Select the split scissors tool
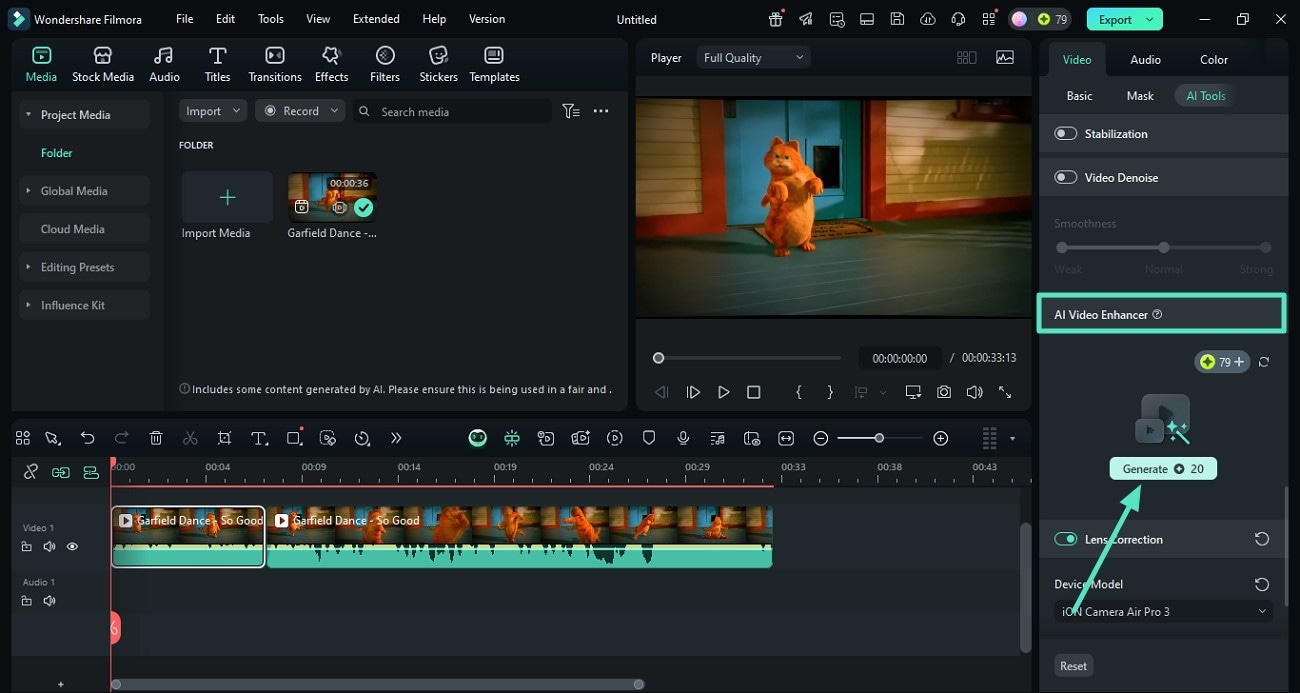Image resolution: width=1300 pixels, height=693 pixels. (x=190, y=438)
